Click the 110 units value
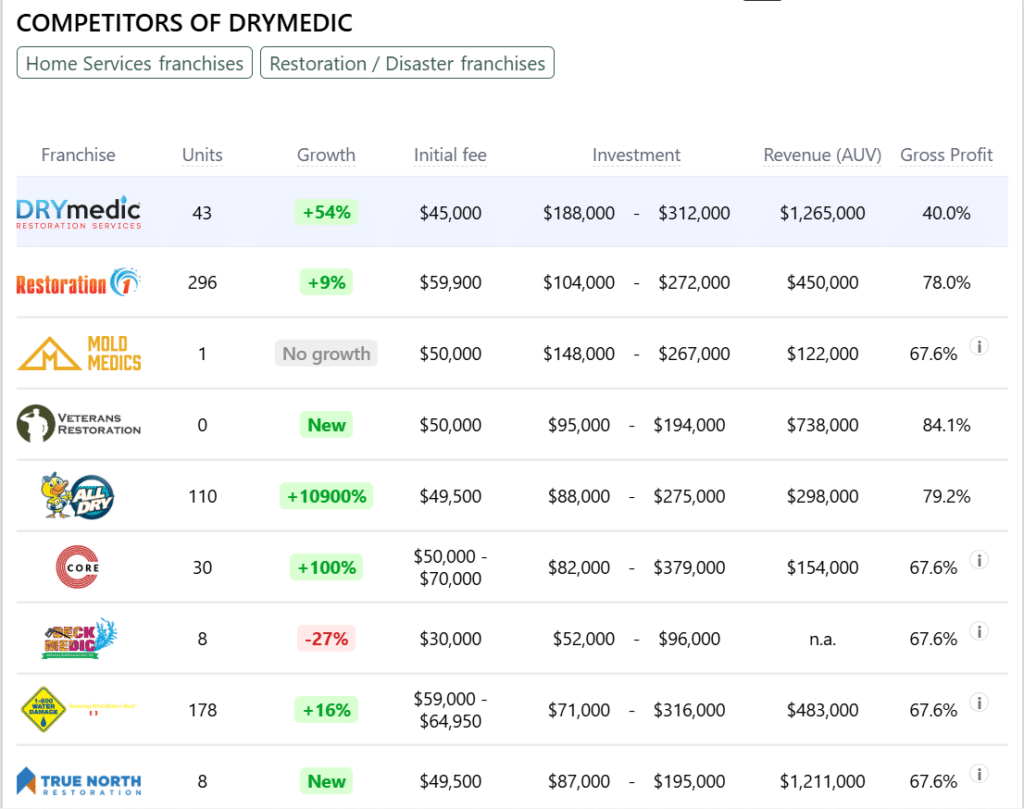The height and width of the screenshot is (809, 1024). [x=202, y=496]
